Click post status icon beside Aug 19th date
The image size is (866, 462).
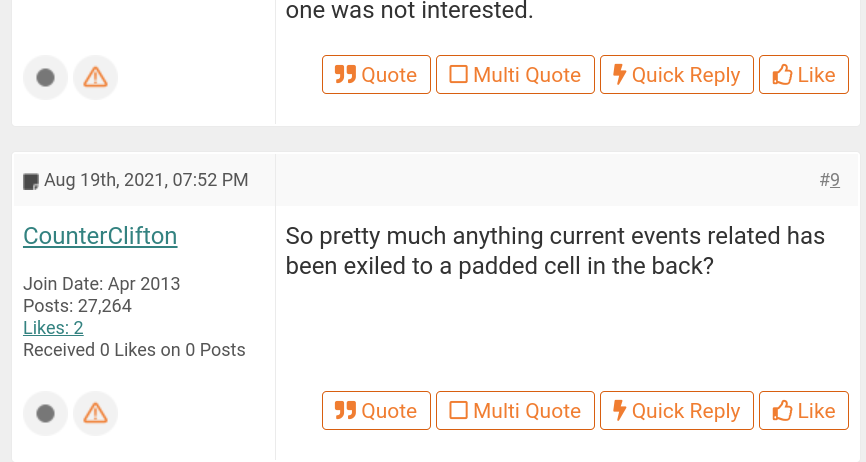pos(31,181)
